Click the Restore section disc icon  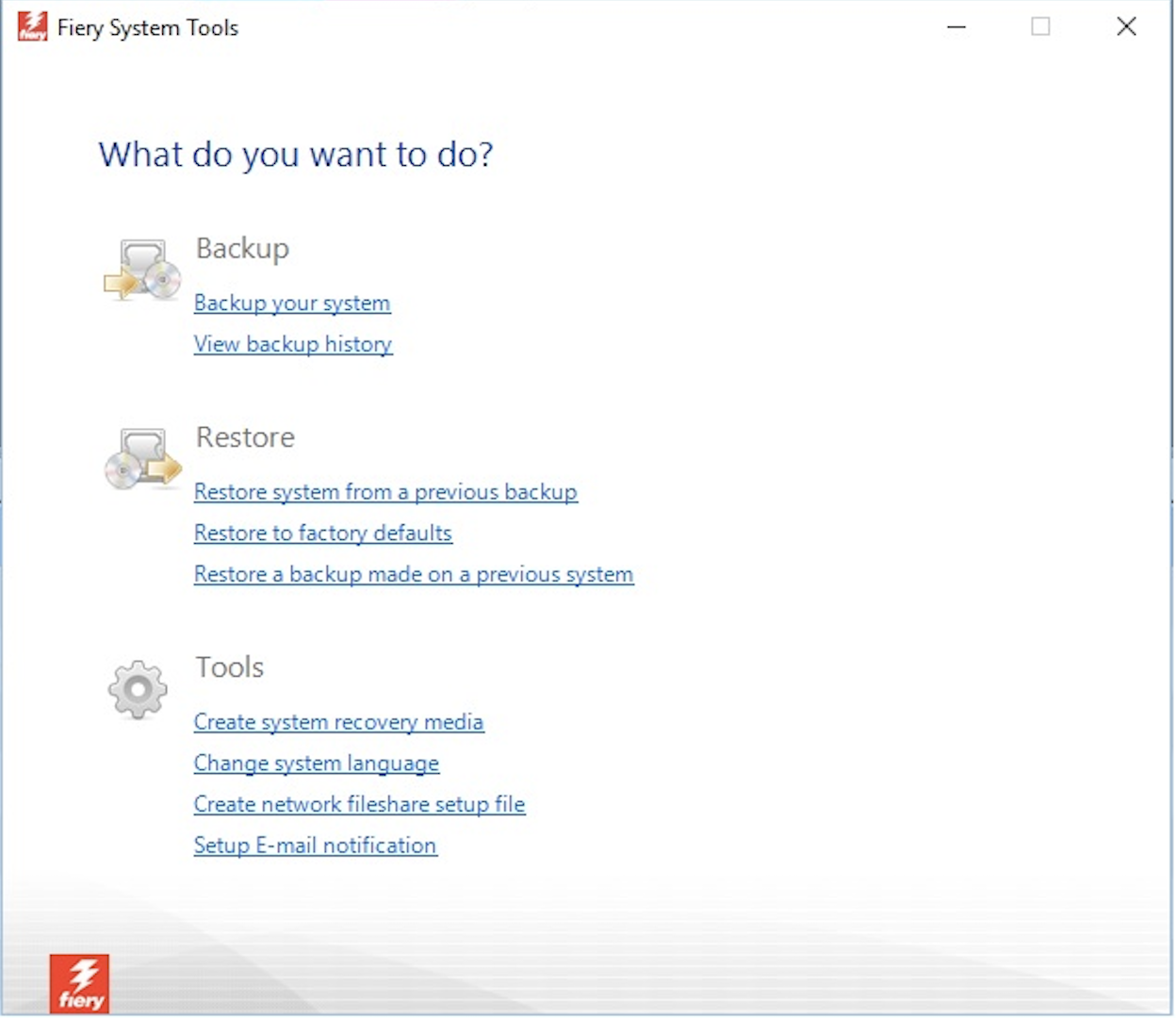tap(142, 459)
